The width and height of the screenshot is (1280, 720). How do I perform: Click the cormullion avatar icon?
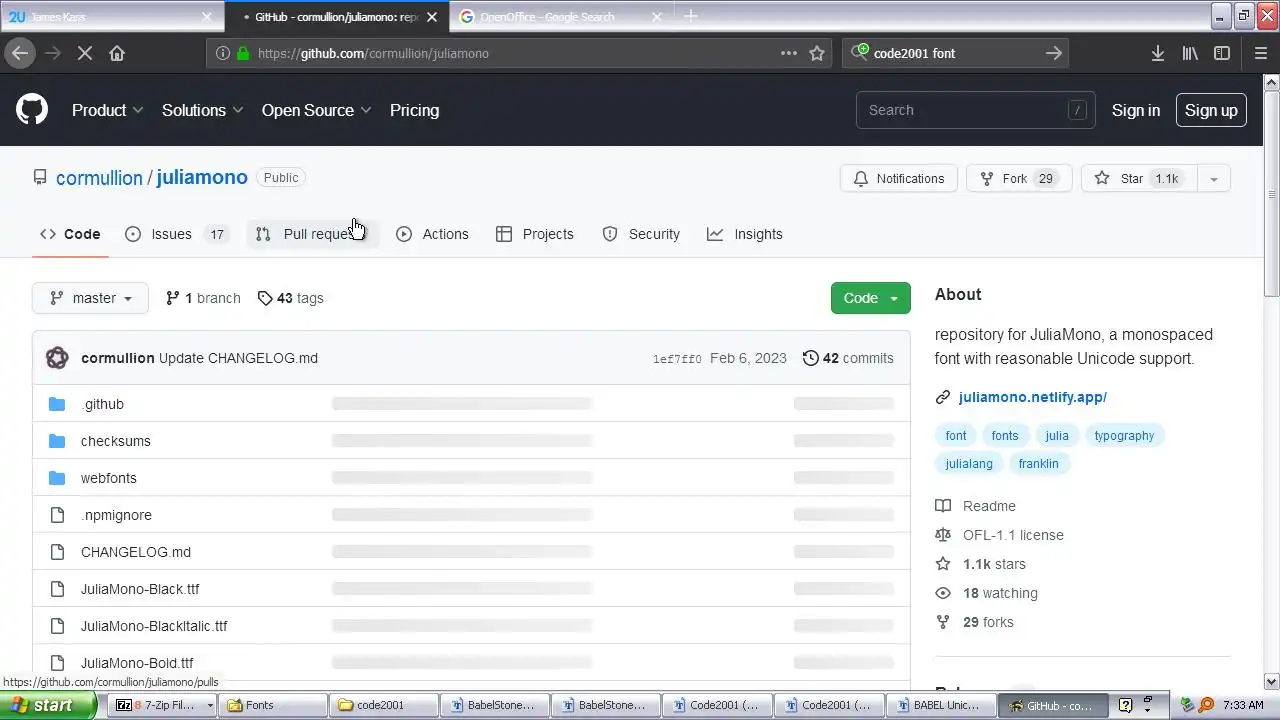pyautogui.click(x=57, y=358)
